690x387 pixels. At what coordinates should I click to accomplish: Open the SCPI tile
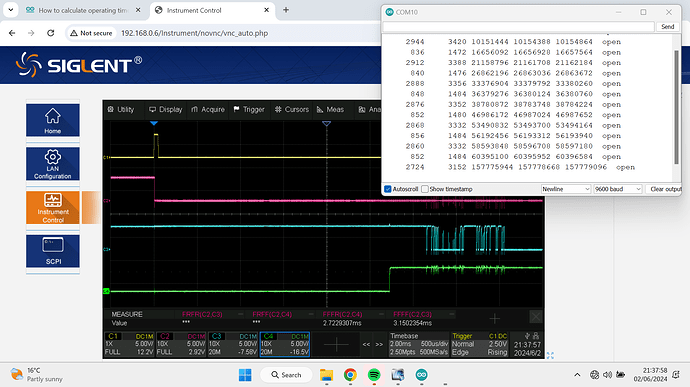click(53, 251)
